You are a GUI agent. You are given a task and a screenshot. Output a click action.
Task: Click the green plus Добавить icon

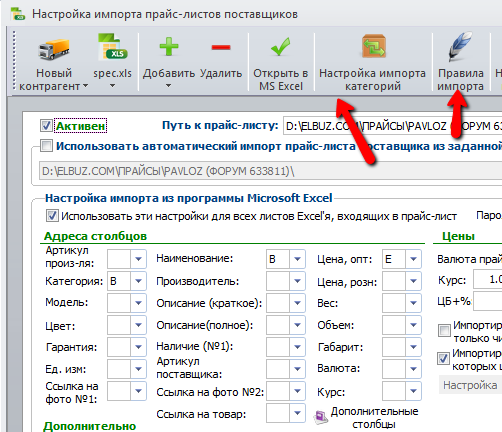tap(169, 46)
